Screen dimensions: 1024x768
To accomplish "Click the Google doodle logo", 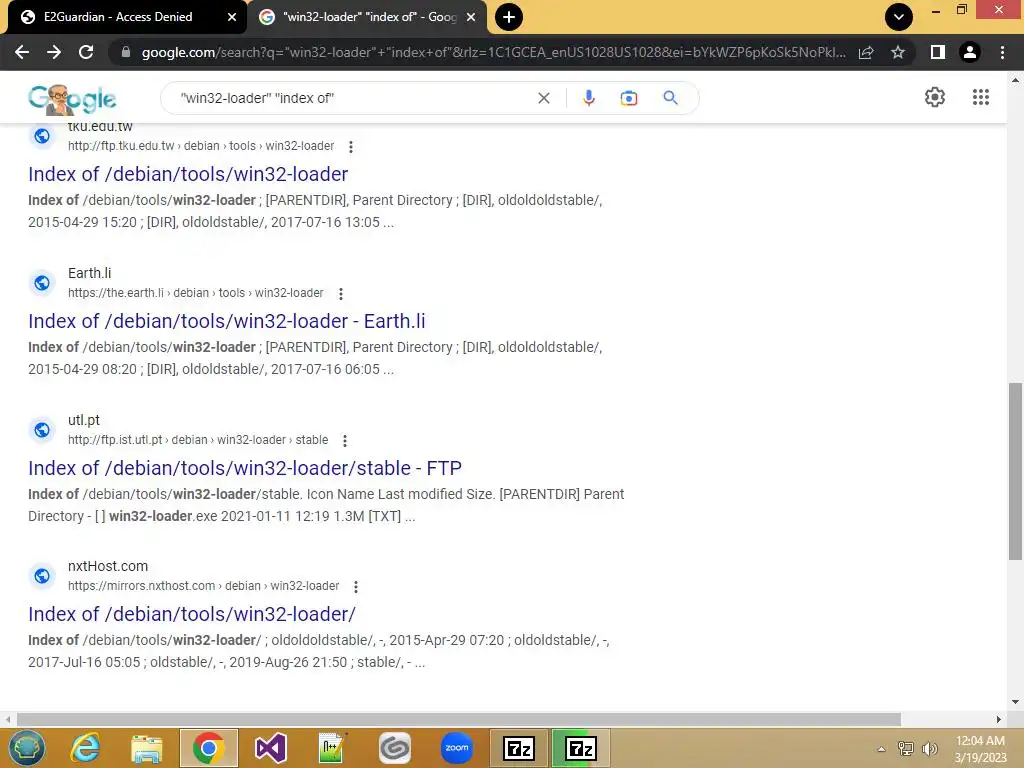I will (x=72, y=99).
